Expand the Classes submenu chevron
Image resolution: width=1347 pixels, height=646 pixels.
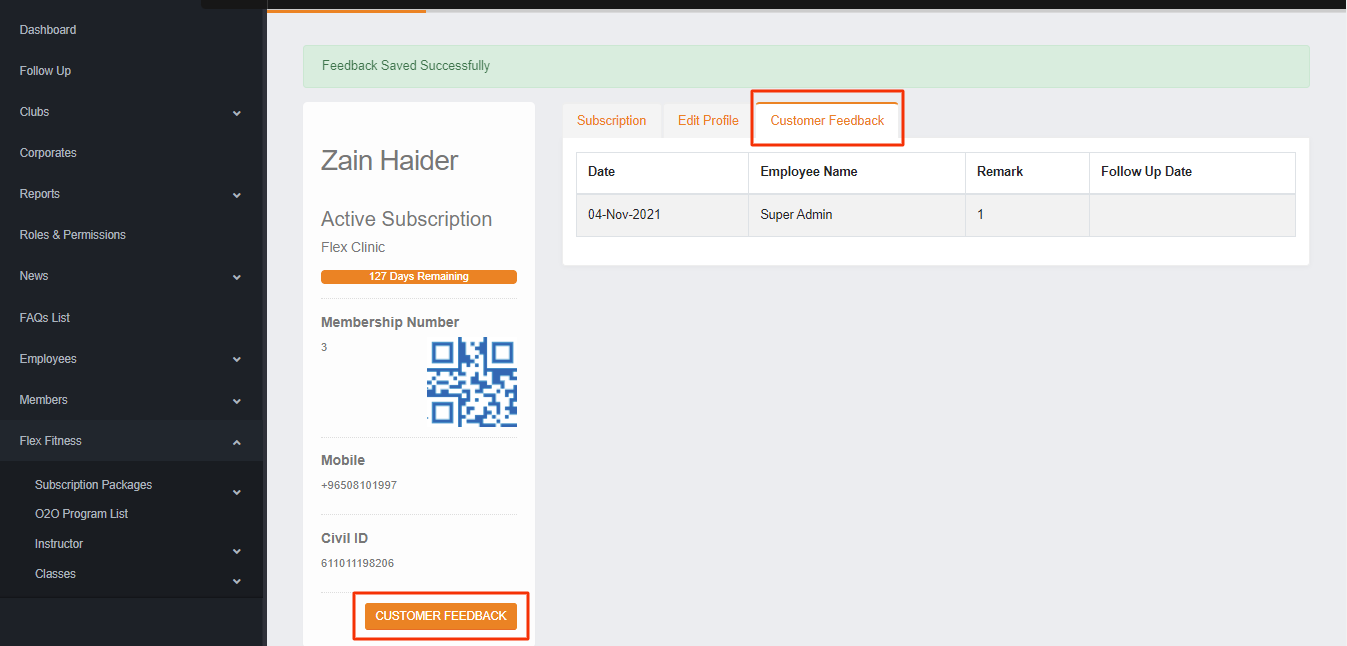237,581
